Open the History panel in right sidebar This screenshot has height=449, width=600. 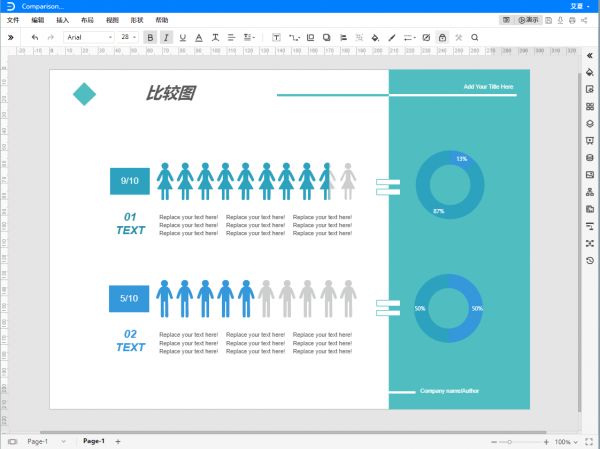point(590,260)
